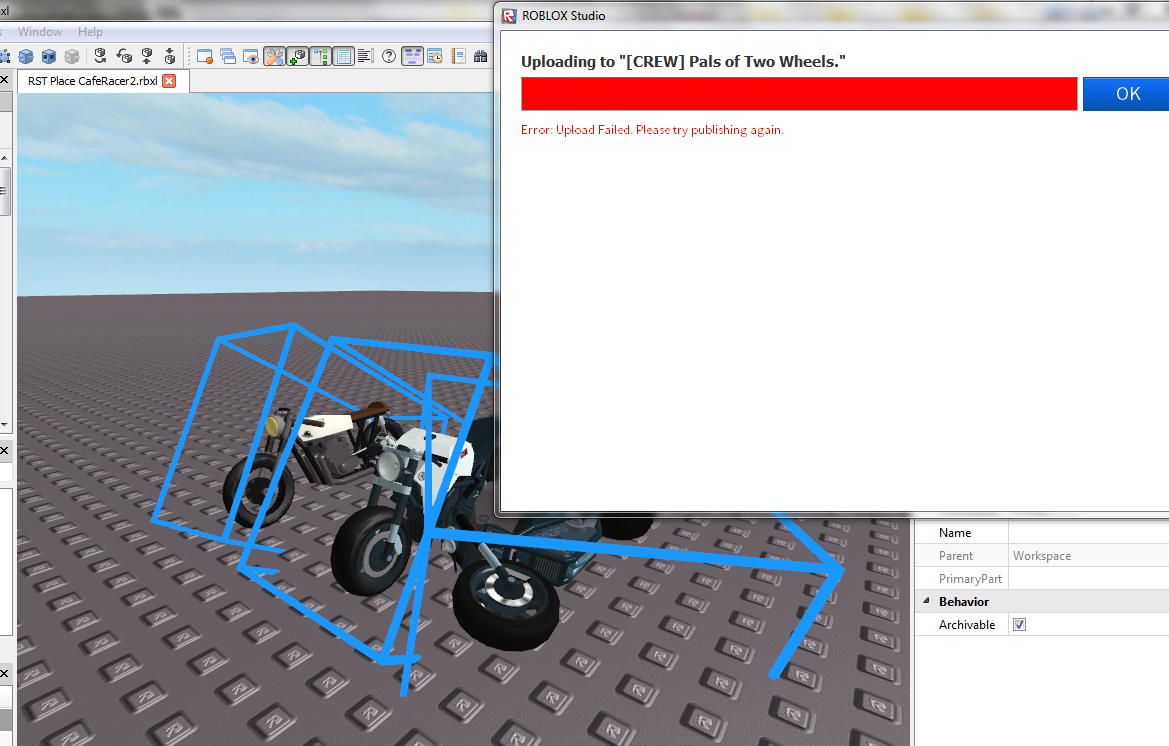Click the move part down arrow icon
Viewport: 1169px width, 746px height.
point(170,56)
